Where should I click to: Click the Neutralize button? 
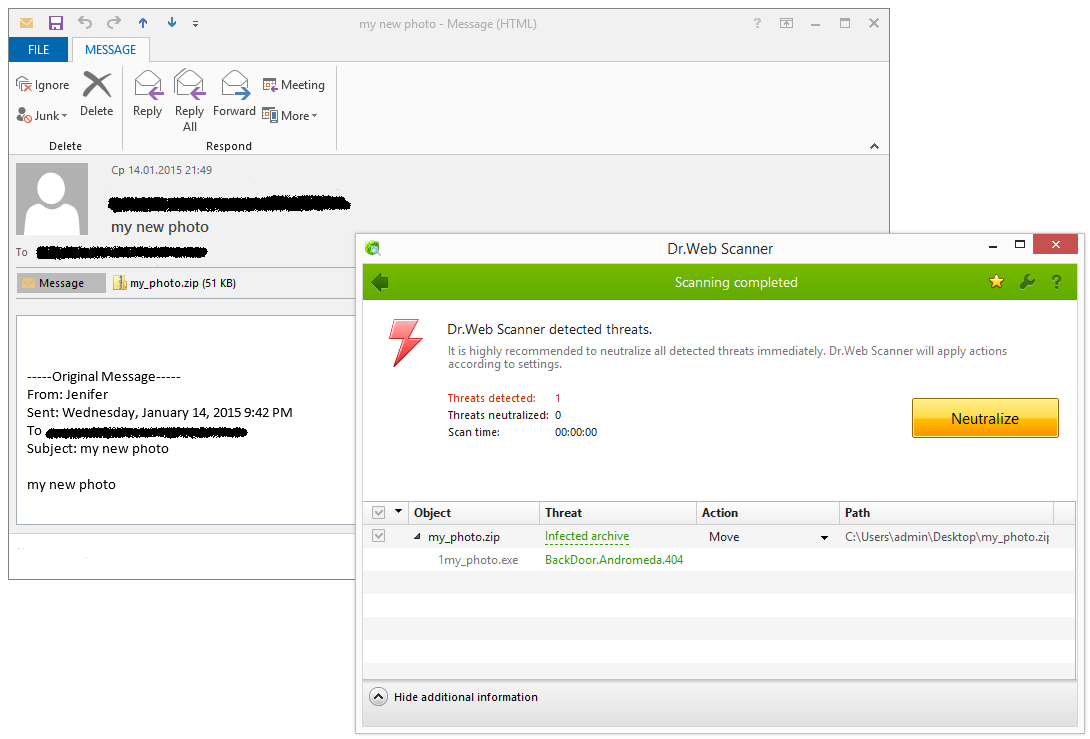985,418
